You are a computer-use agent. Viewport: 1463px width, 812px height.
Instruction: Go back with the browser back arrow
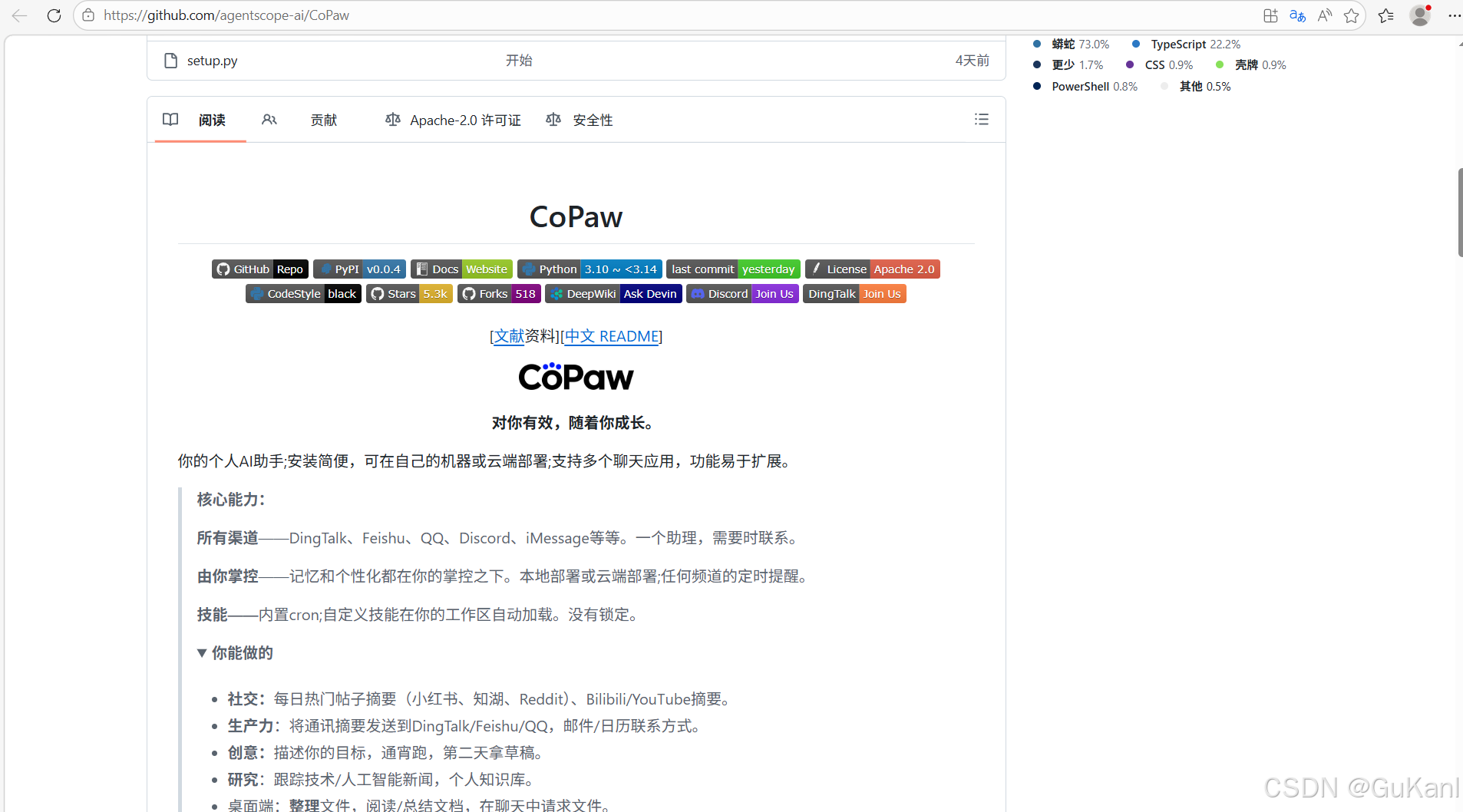[x=19, y=15]
